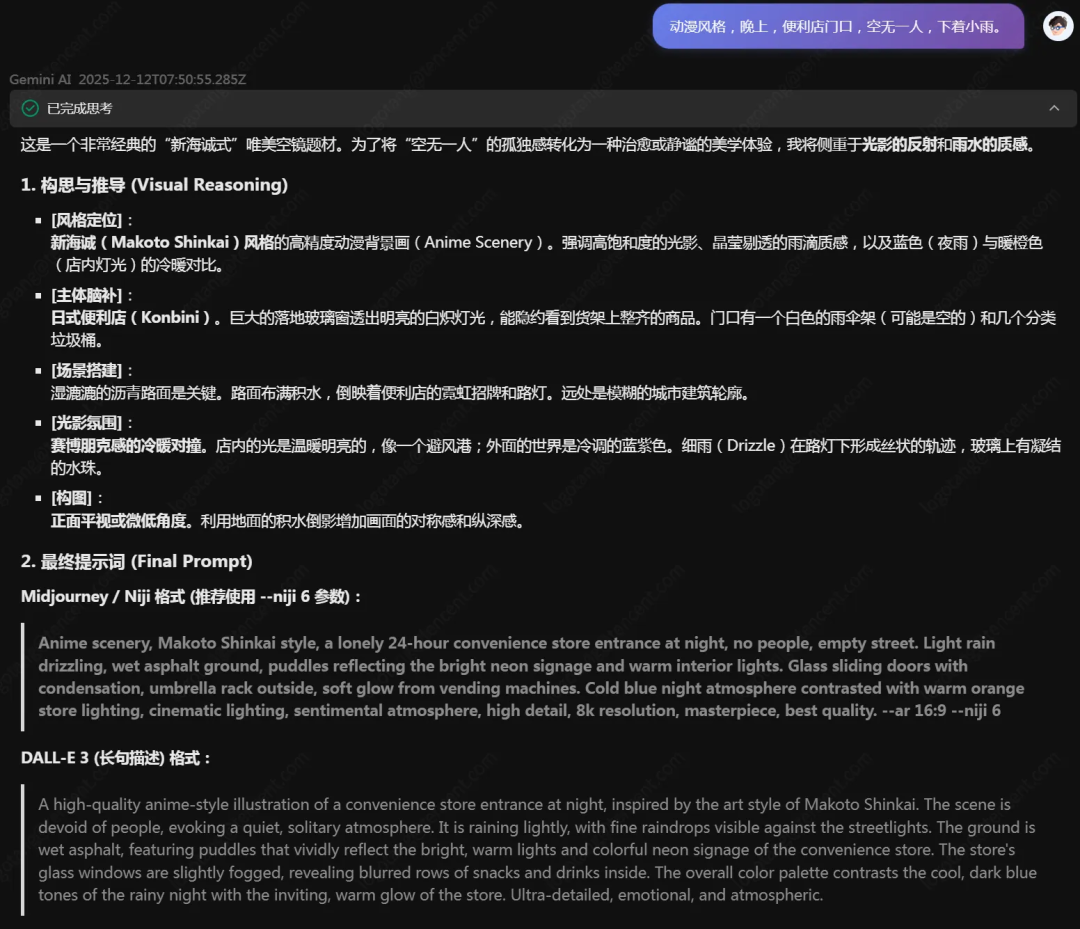Click the bold text '正面平视或微低角度'
Screen dimensions: 1080x929
[118, 521]
